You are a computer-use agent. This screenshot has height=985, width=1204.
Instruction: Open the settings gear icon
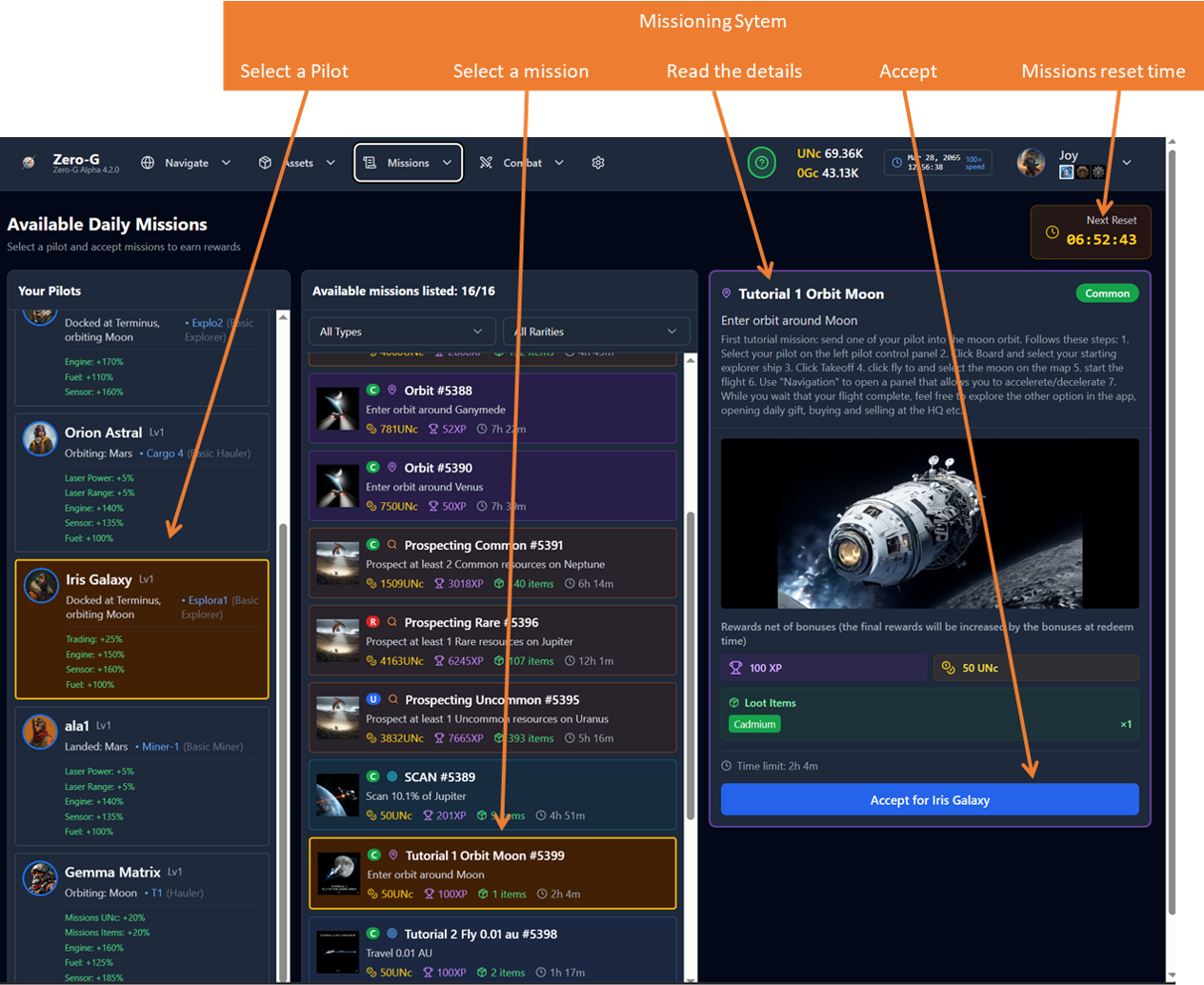tap(598, 163)
